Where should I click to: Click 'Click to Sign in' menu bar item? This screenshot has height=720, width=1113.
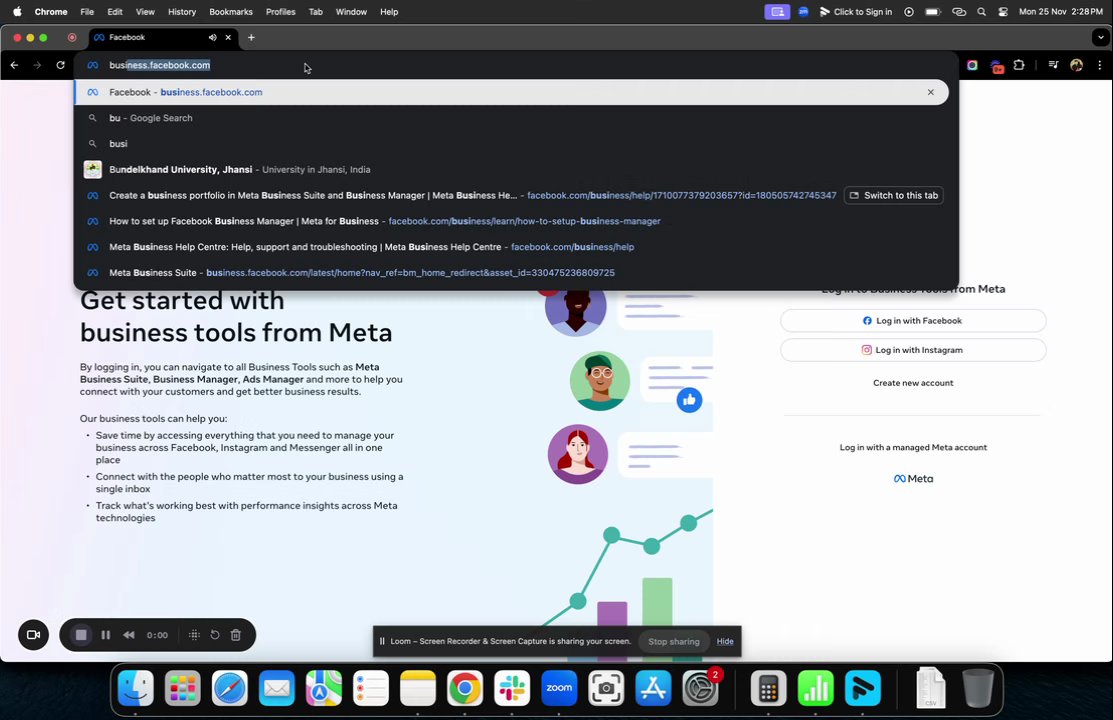tap(855, 12)
